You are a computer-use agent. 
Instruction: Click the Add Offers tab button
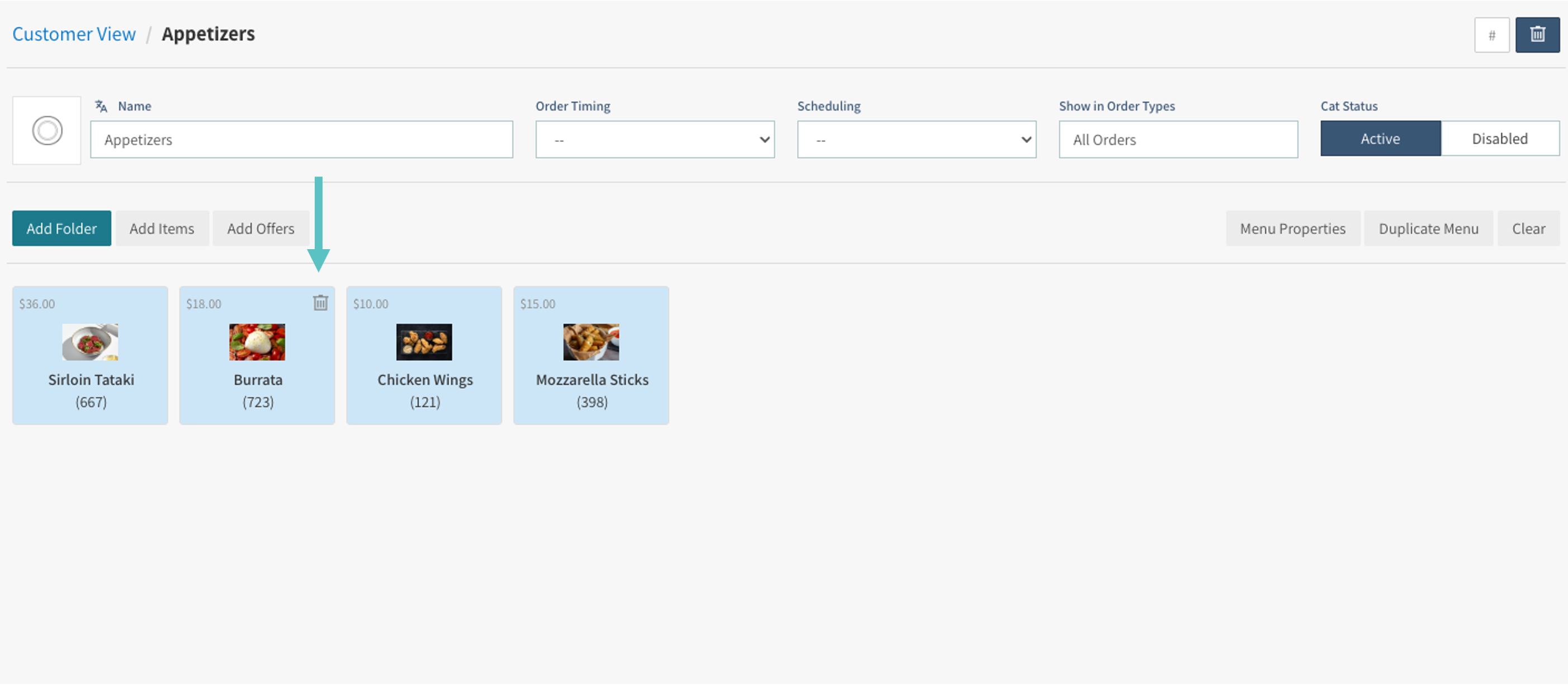tap(260, 228)
